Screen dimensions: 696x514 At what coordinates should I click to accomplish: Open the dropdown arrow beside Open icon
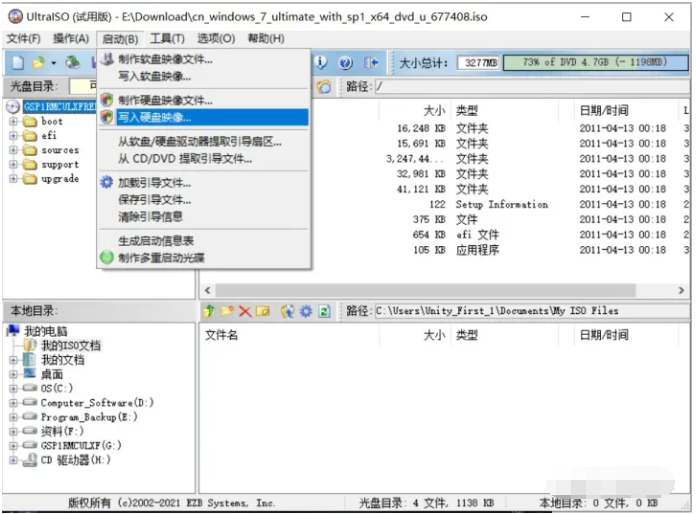[x=53, y=63]
